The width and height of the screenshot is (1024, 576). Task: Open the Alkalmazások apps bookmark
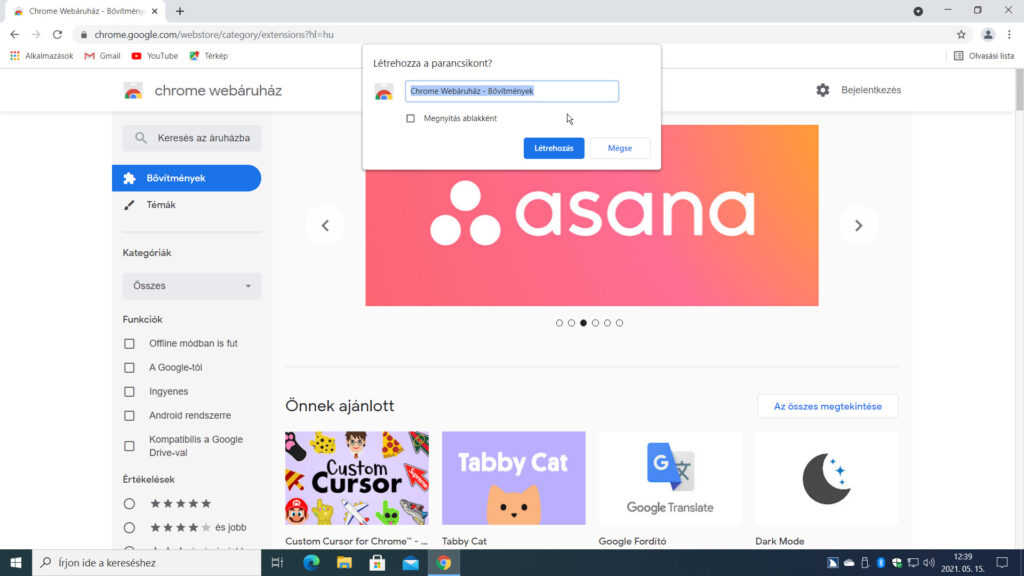[x=41, y=56]
